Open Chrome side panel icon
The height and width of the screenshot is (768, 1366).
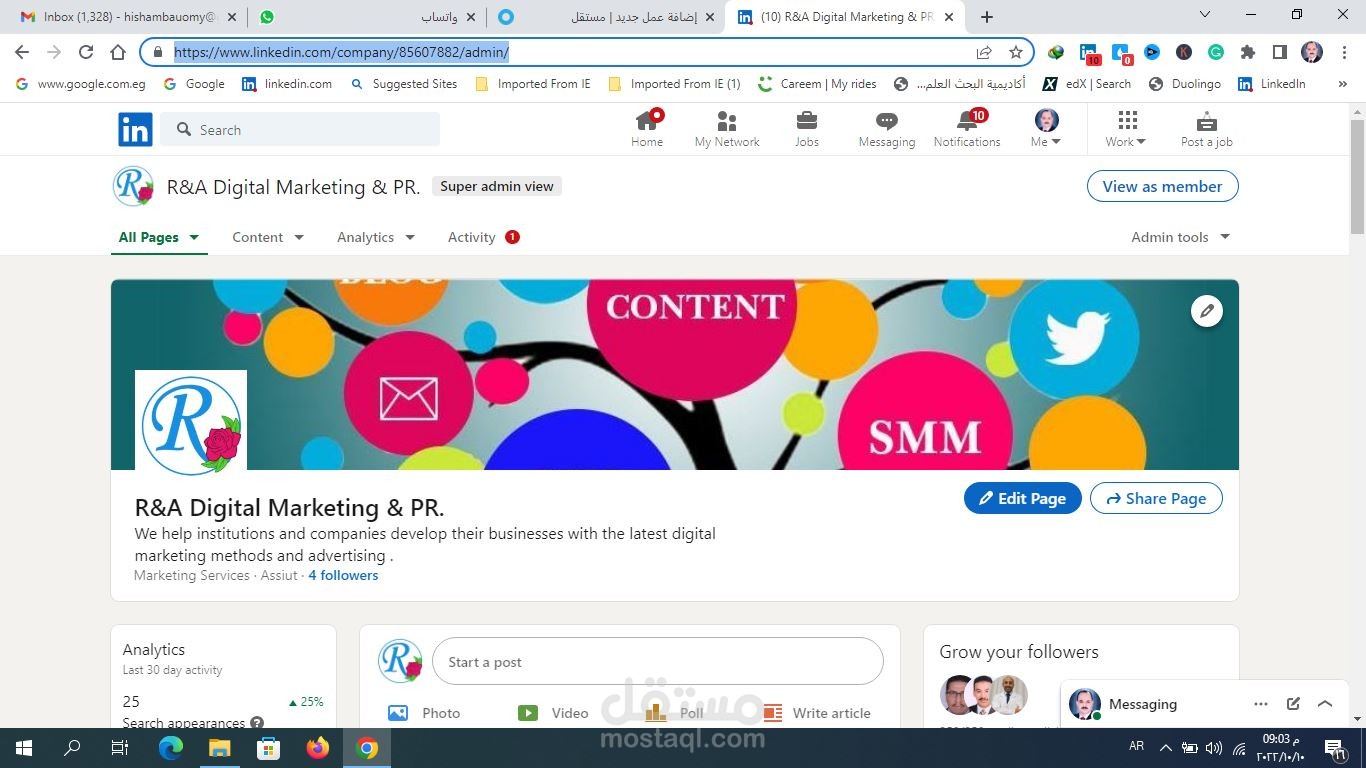1279,52
